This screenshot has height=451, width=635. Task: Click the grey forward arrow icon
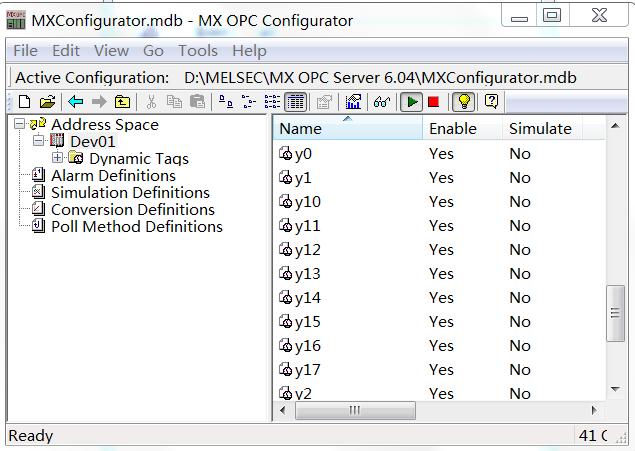99,102
